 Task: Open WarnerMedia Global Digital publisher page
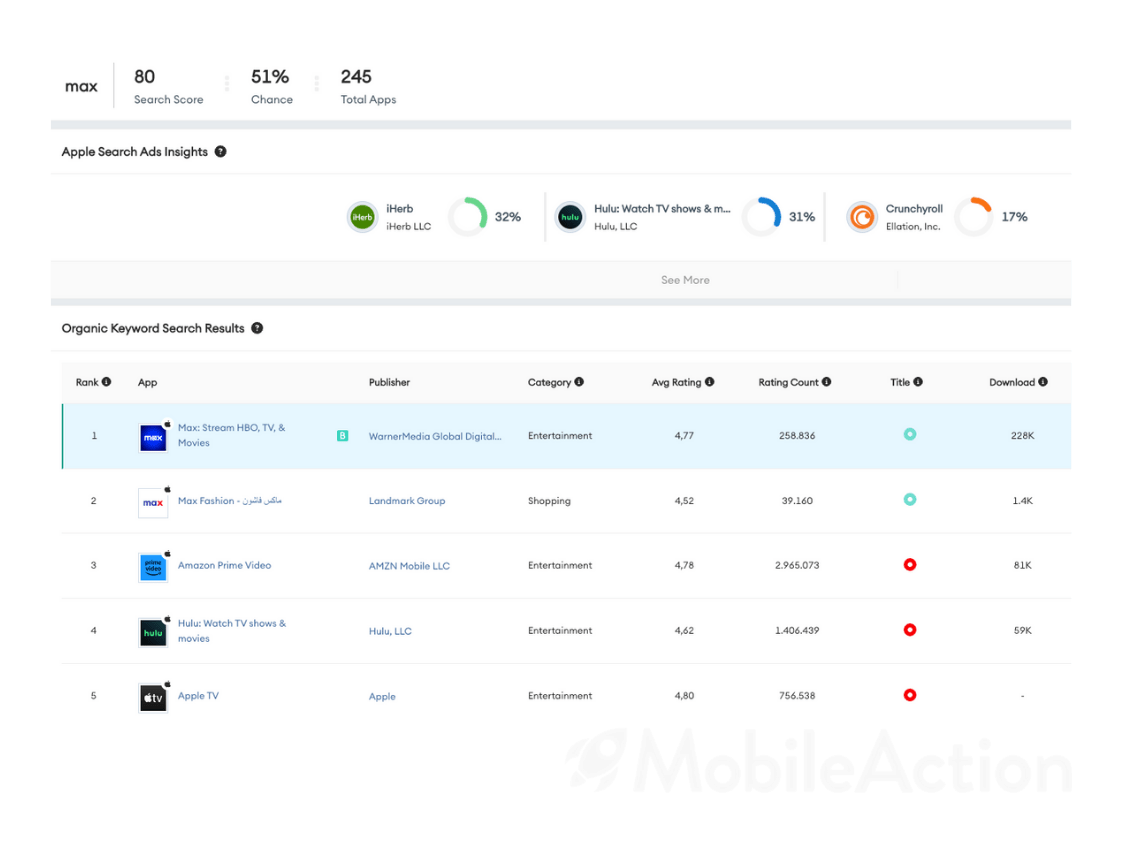click(x=435, y=436)
